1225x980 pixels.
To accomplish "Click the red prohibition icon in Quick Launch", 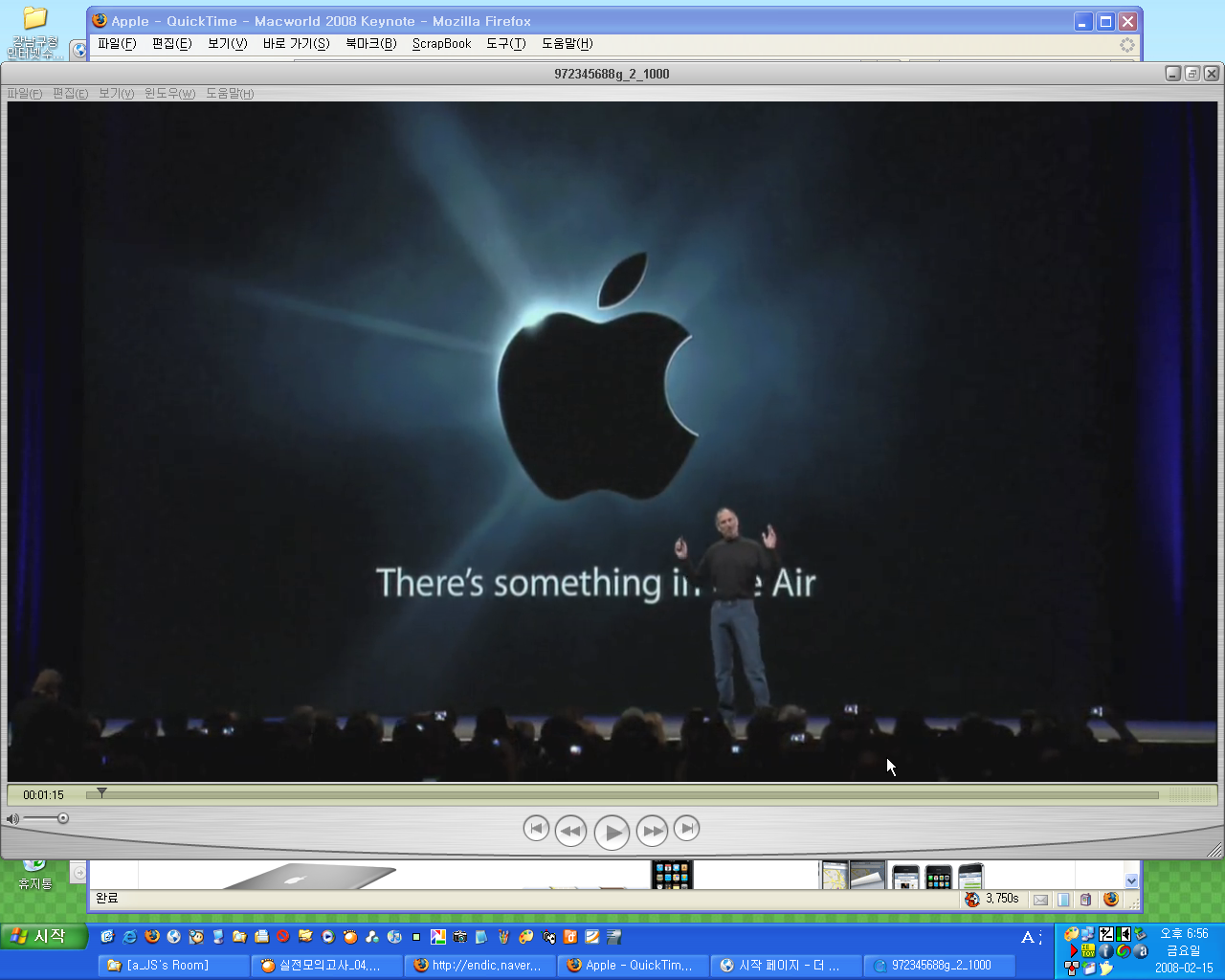I will 282,937.
